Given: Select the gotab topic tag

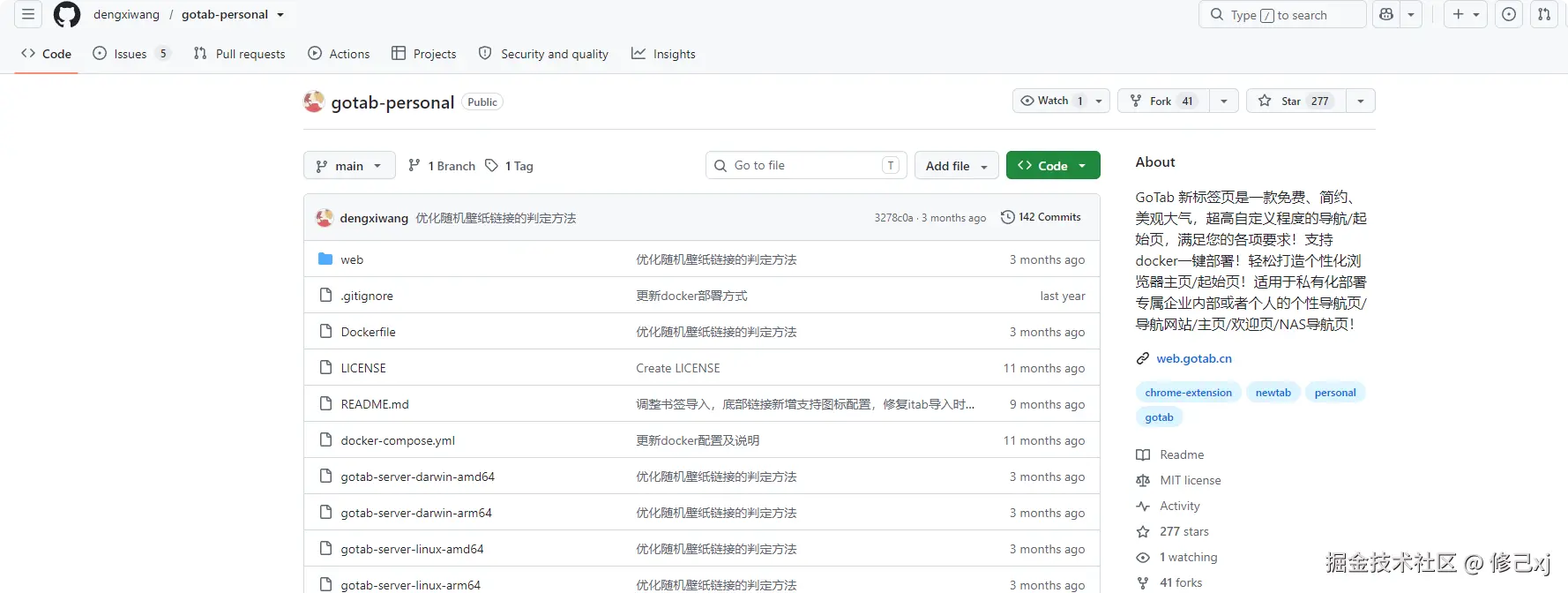Looking at the screenshot, I should coord(1159,417).
